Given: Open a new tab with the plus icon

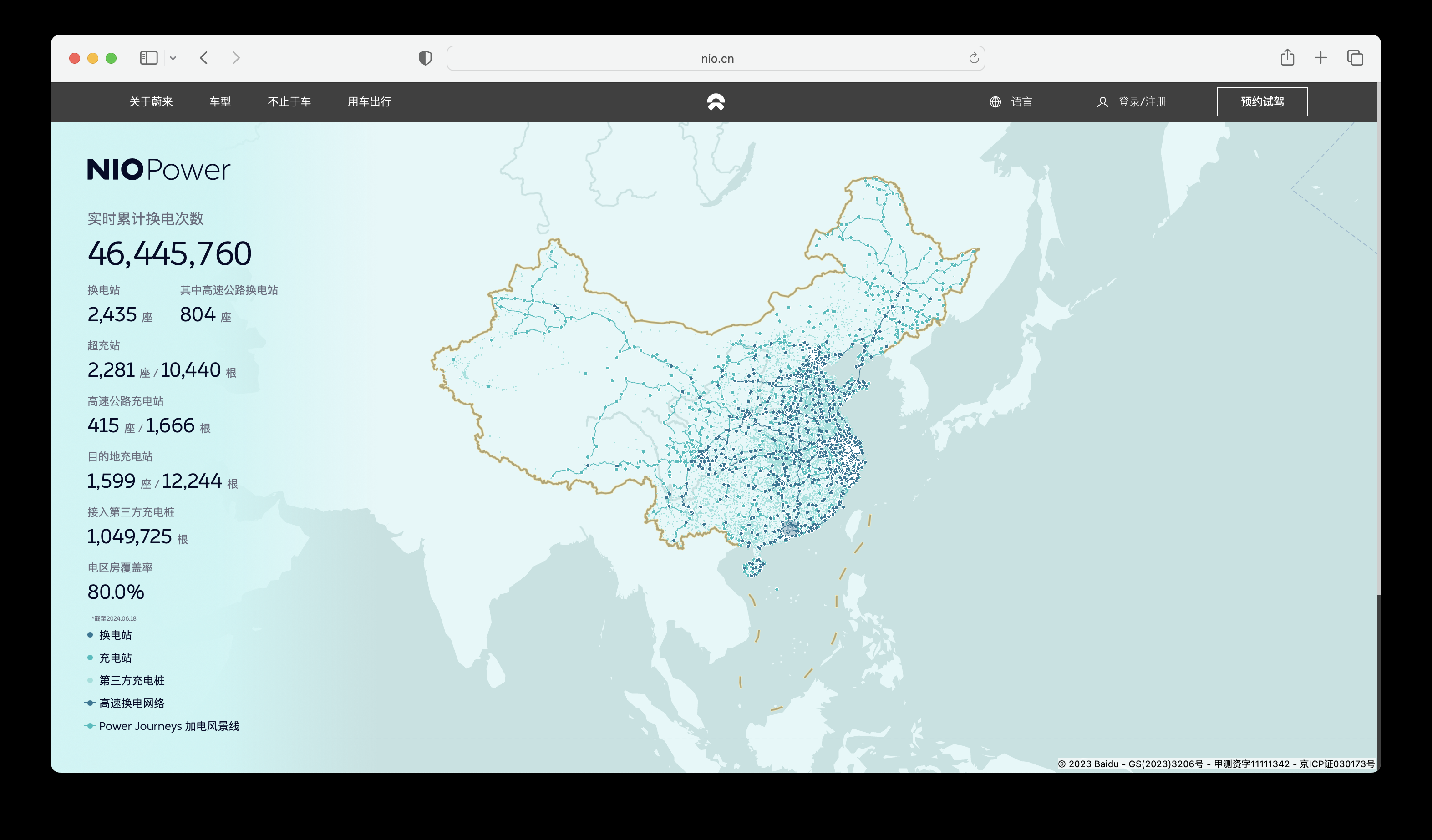Looking at the screenshot, I should (x=1320, y=58).
